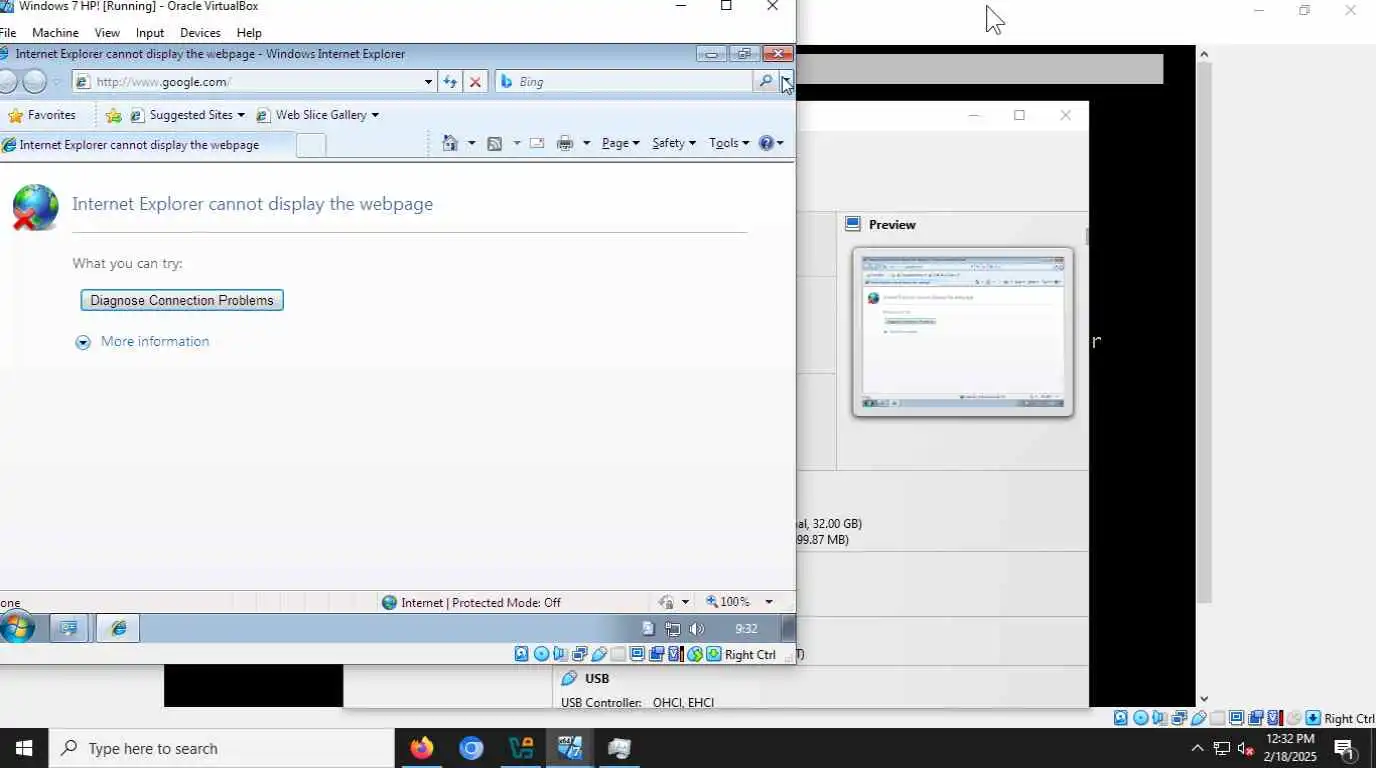Click the Print icon in IE toolbar
This screenshot has width=1376, height=768.
[x=565, y=143]
